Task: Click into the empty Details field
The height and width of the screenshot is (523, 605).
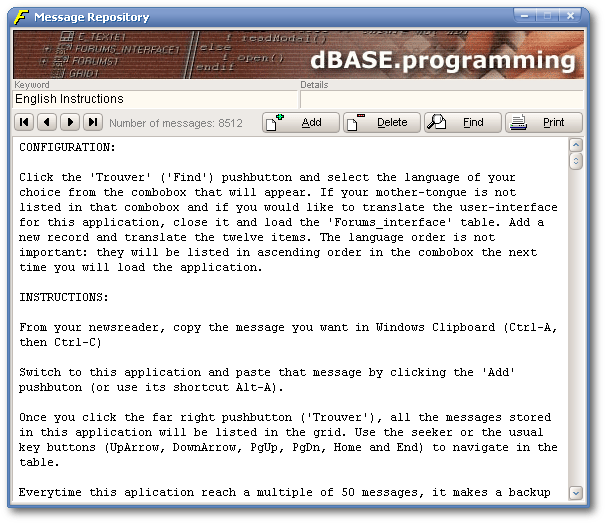Action: 440,99
